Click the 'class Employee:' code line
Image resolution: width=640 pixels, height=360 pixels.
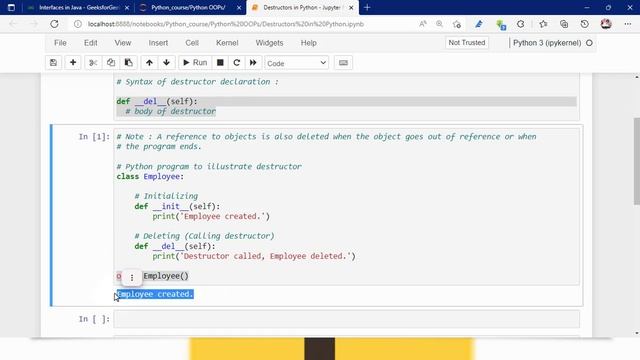pos(150,176)
